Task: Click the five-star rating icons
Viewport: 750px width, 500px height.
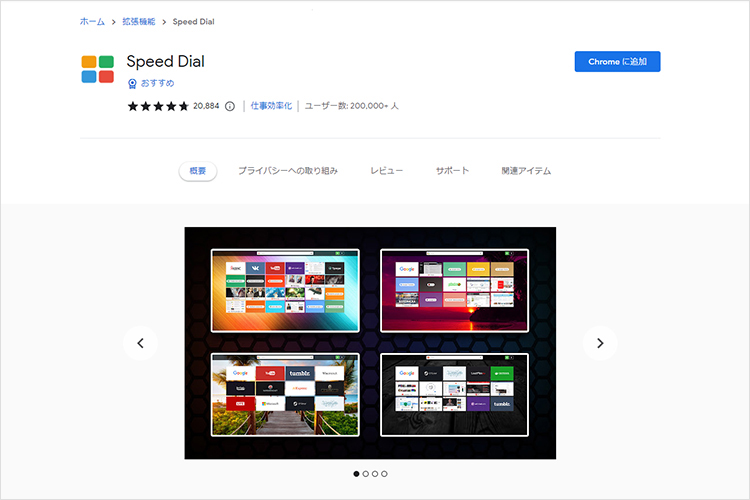Action: click(158, 106)
